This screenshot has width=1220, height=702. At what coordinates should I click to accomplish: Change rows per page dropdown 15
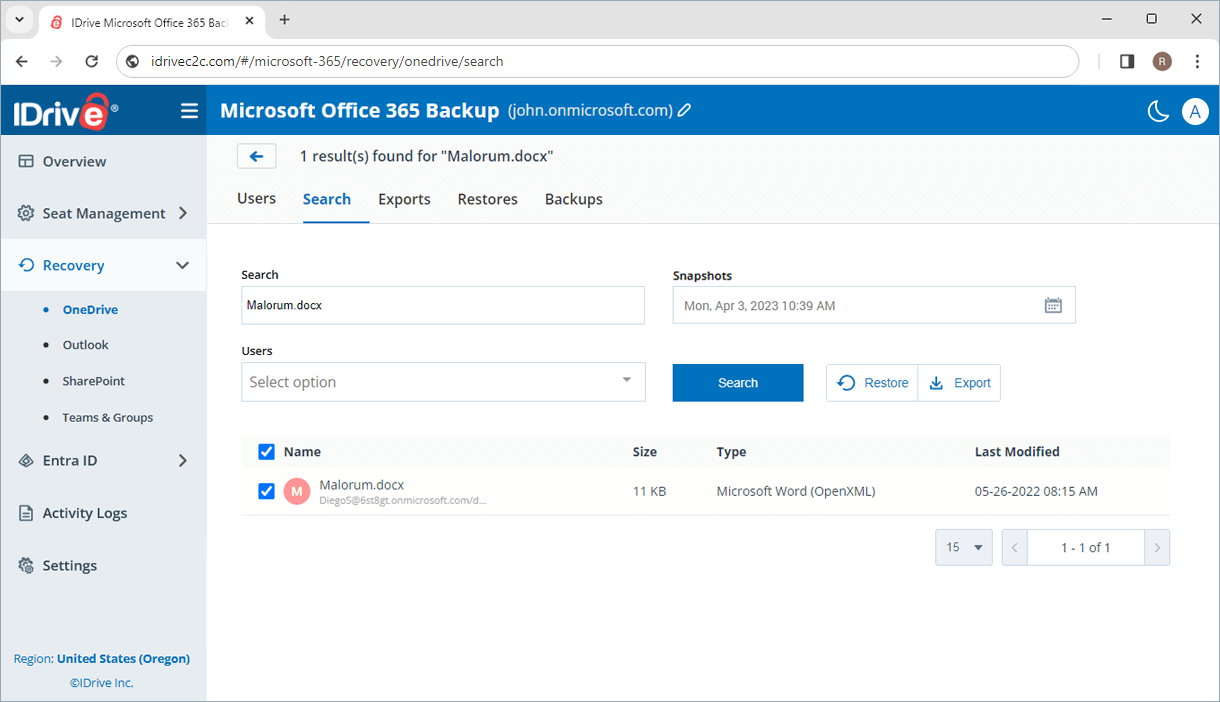point(964,547)
